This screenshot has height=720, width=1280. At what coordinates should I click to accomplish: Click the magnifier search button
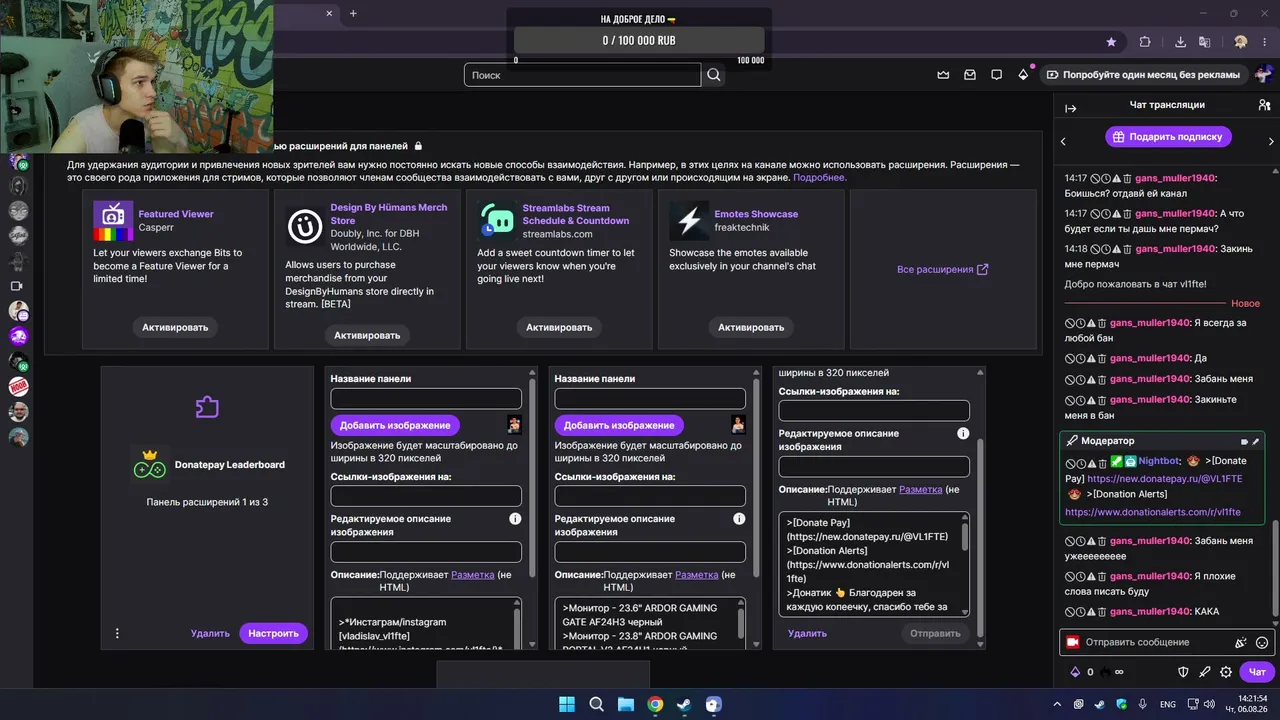[714, 75]
